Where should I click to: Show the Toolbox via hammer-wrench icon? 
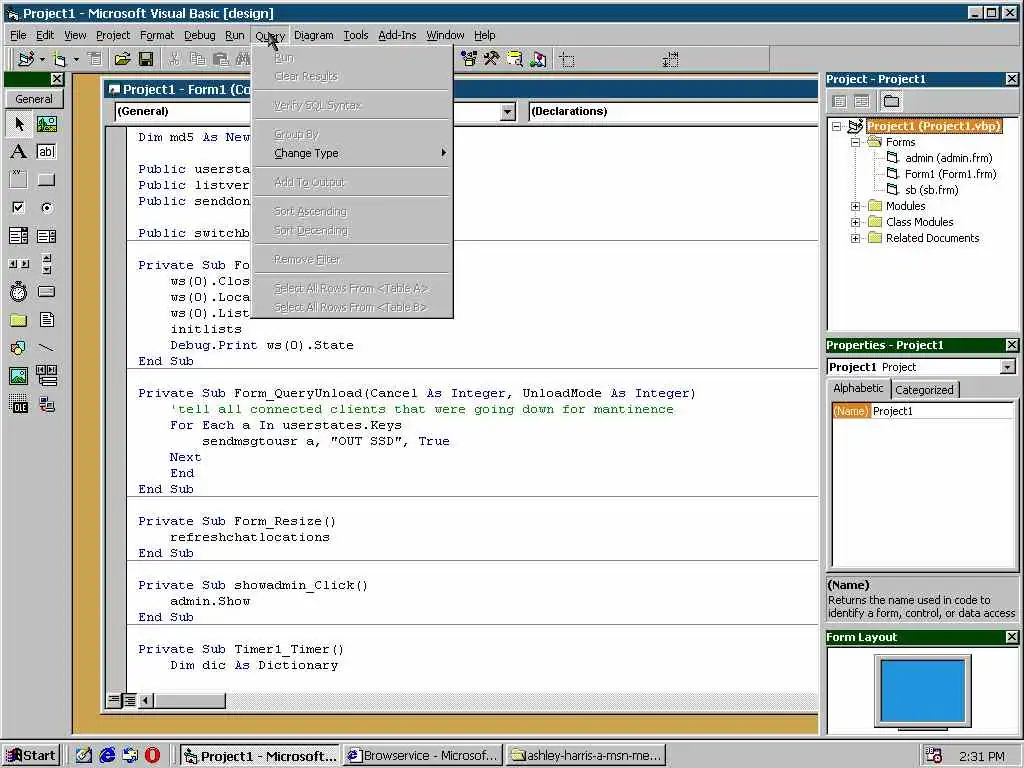point(492,59)
